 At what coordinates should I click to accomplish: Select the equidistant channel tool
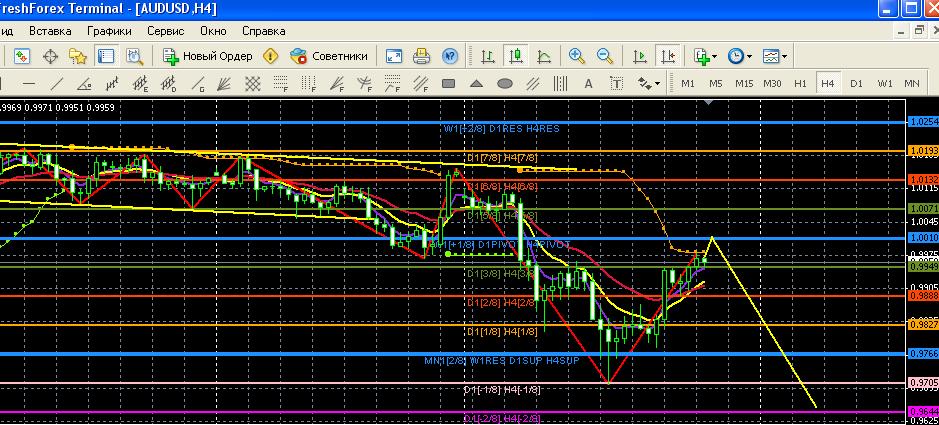pos(141,84)
